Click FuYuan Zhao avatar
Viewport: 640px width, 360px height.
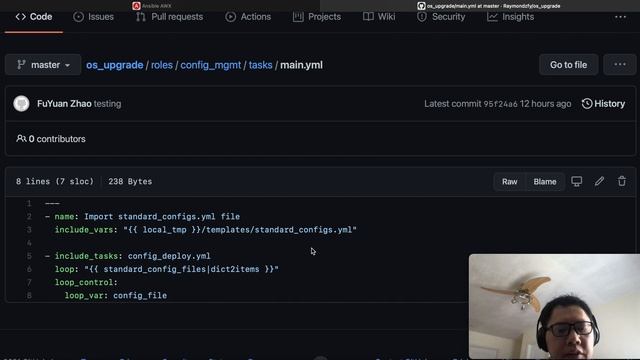tap(21, 104)
